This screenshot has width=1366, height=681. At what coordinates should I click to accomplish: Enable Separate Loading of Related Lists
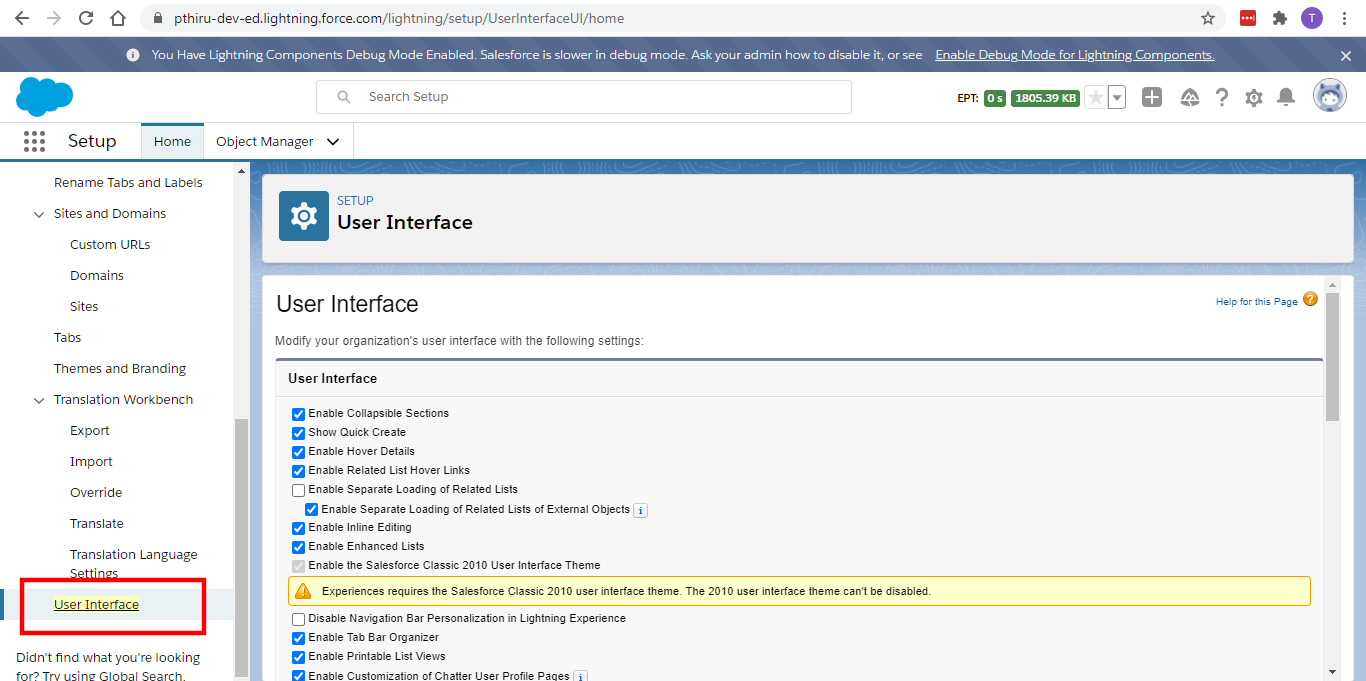298,489
